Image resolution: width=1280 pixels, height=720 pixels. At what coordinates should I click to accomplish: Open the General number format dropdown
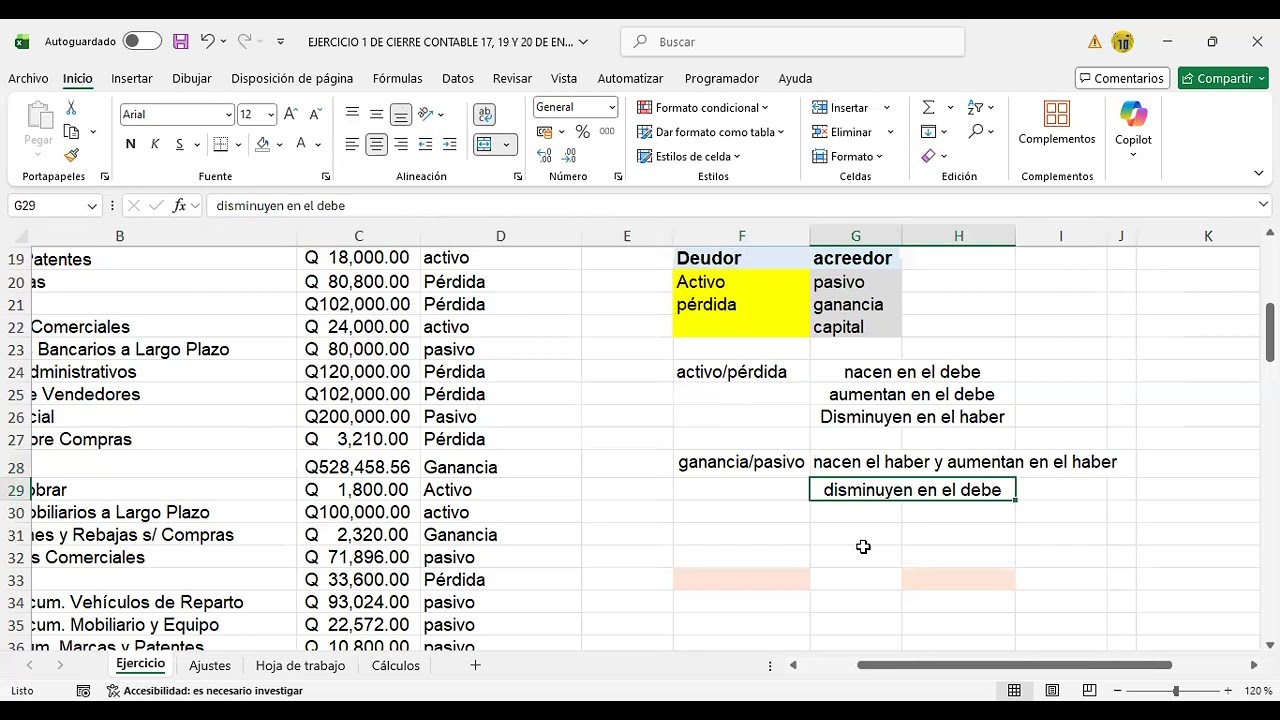click(x=610, y=107)
